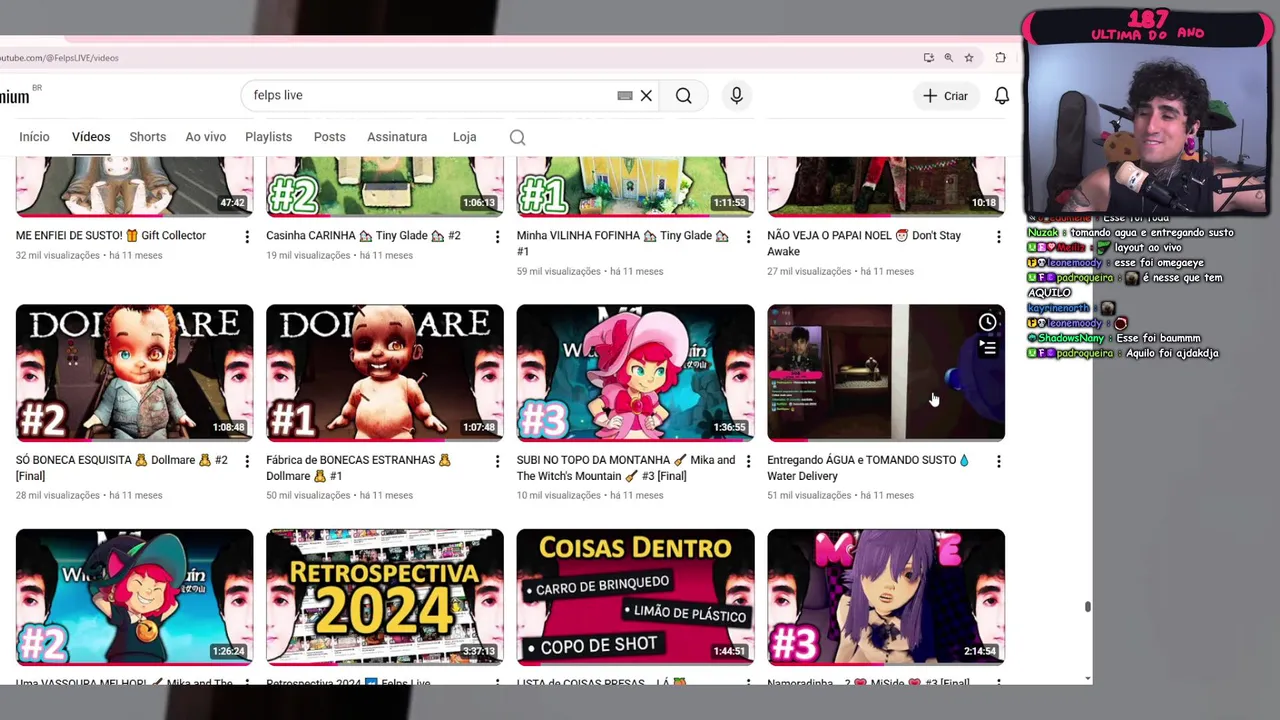Open Minha VILINHA FOFINHA Tiny Glade title

tap(621, 243)
